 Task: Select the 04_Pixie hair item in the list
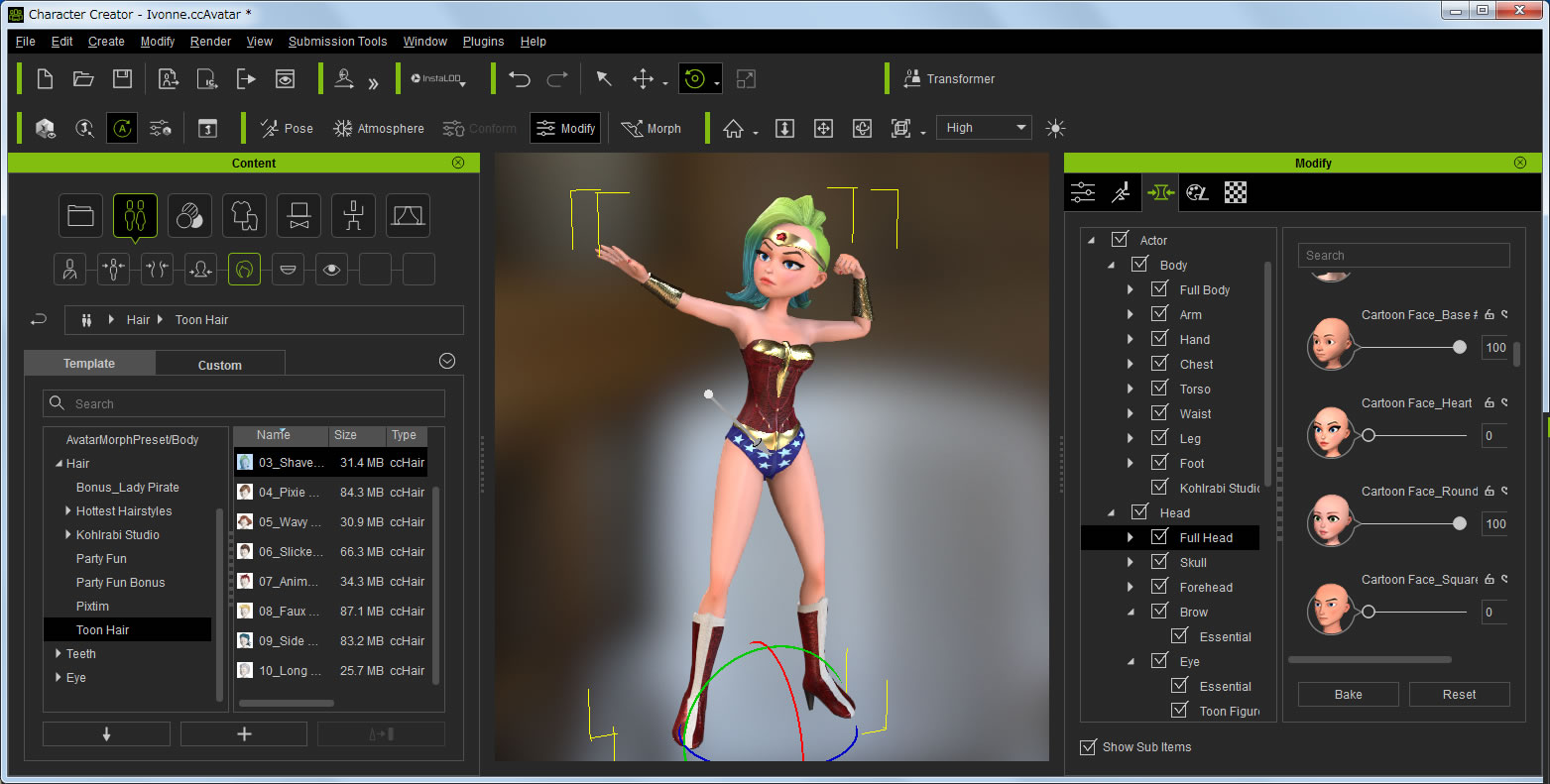[x=330, y=492]
